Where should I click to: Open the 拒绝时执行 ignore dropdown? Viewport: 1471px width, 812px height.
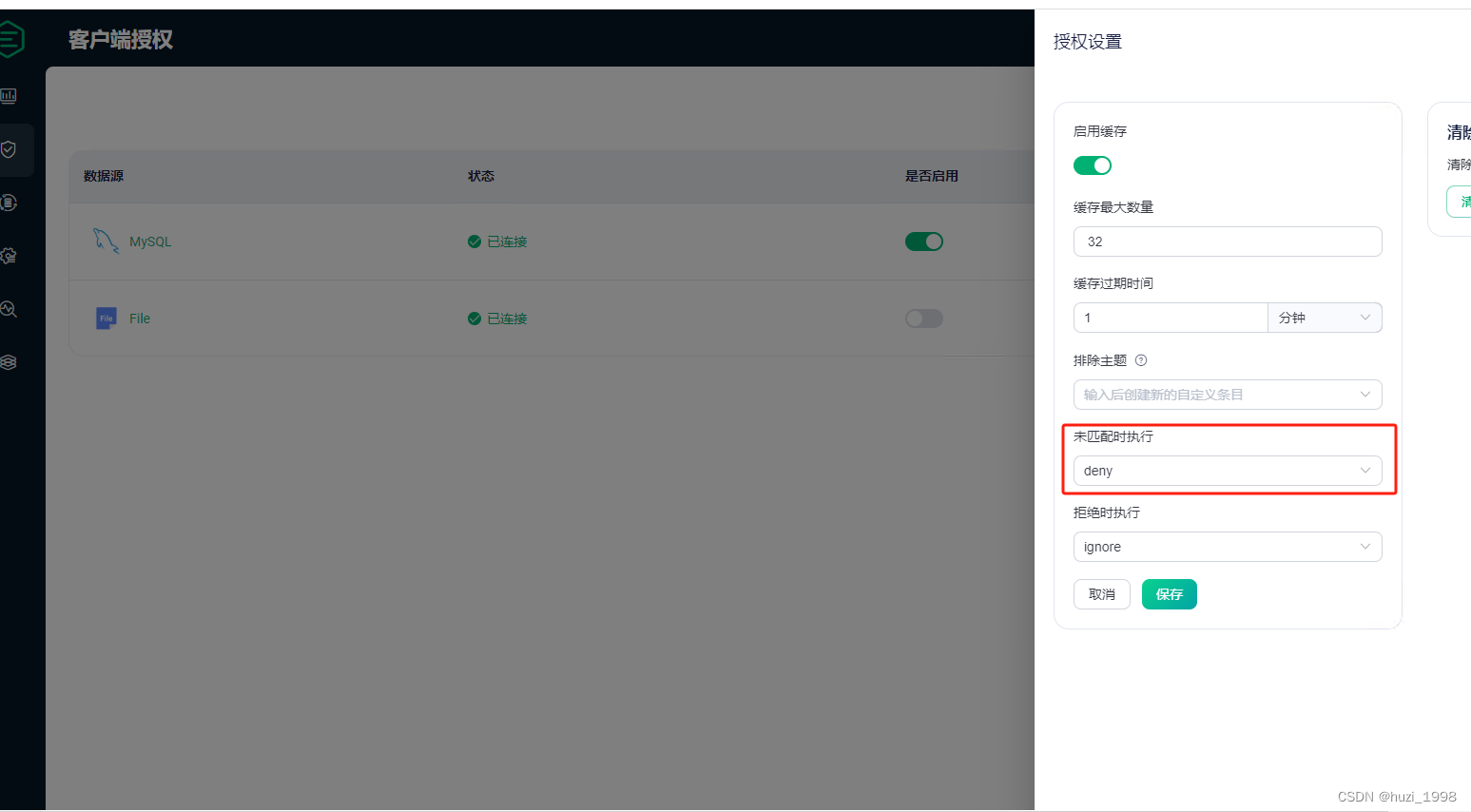(x=1228, y=547)
